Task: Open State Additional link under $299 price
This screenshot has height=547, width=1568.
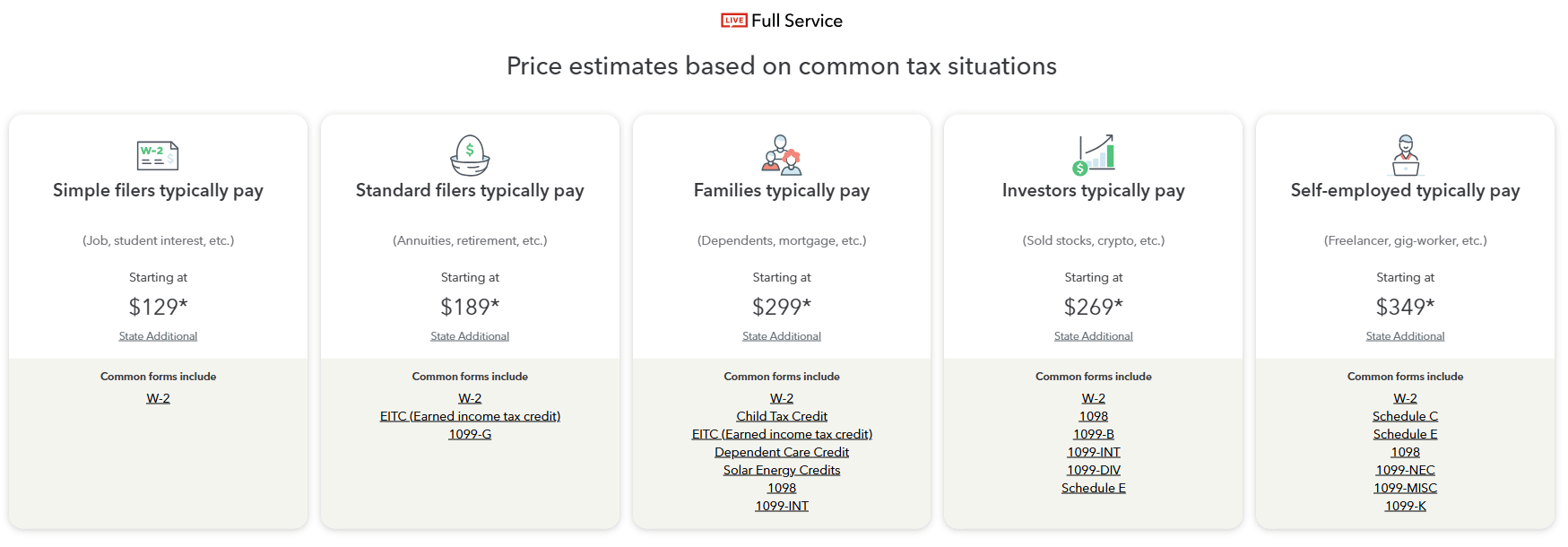Action: [782, 336]
